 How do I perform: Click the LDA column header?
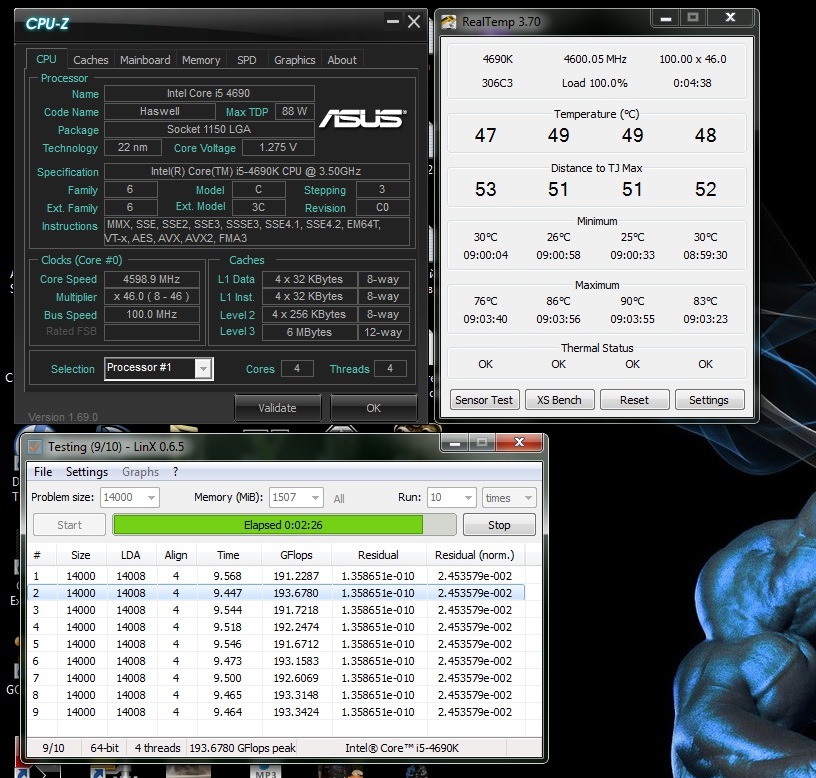tap(131, 555)
